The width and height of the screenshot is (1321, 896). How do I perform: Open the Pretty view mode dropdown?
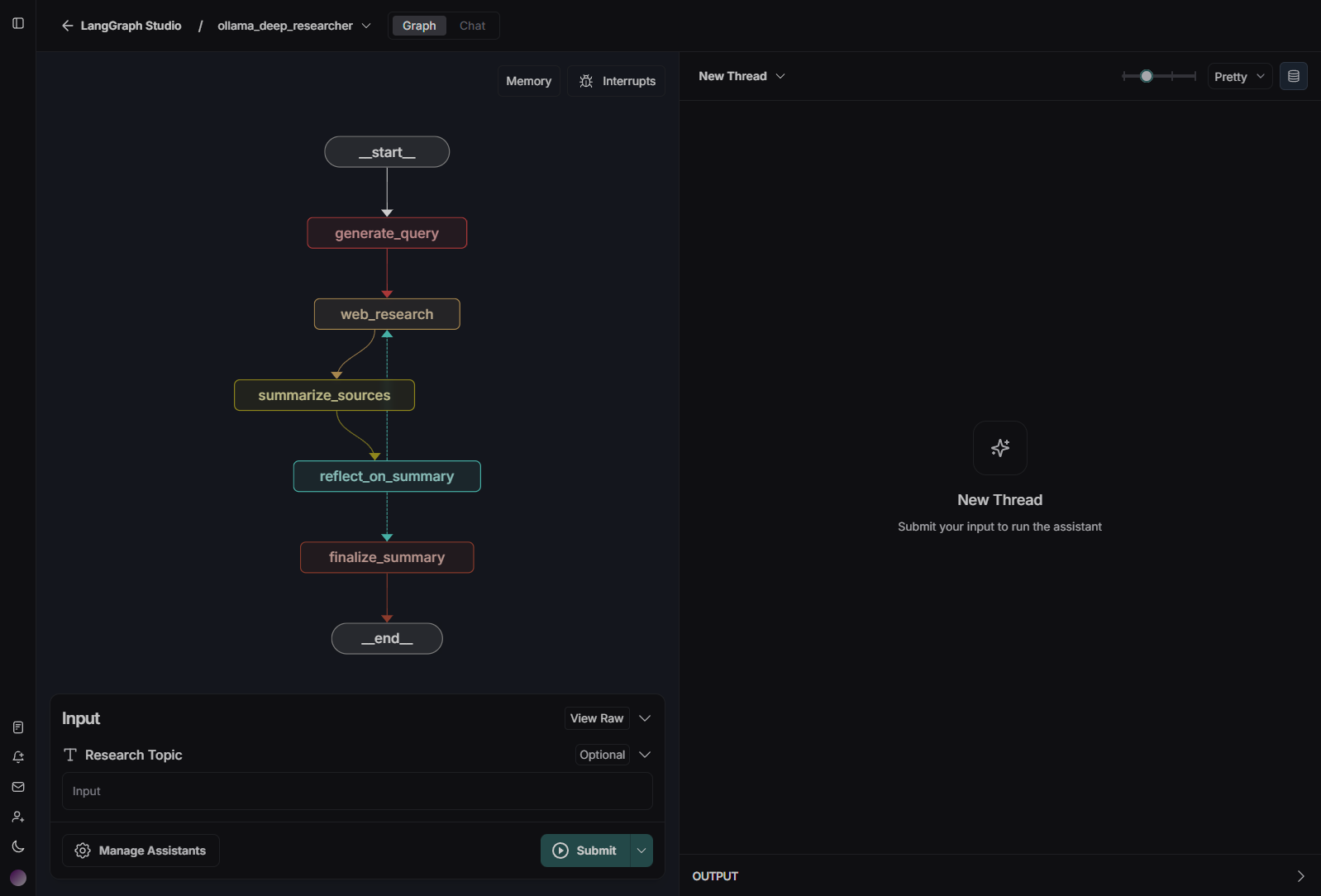tap(1239, 77)
